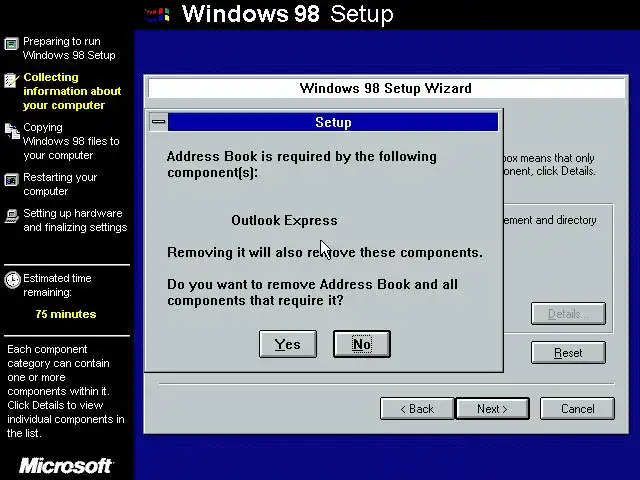
Task: Click the Back button in Setup Wizard
Action: 417,409
